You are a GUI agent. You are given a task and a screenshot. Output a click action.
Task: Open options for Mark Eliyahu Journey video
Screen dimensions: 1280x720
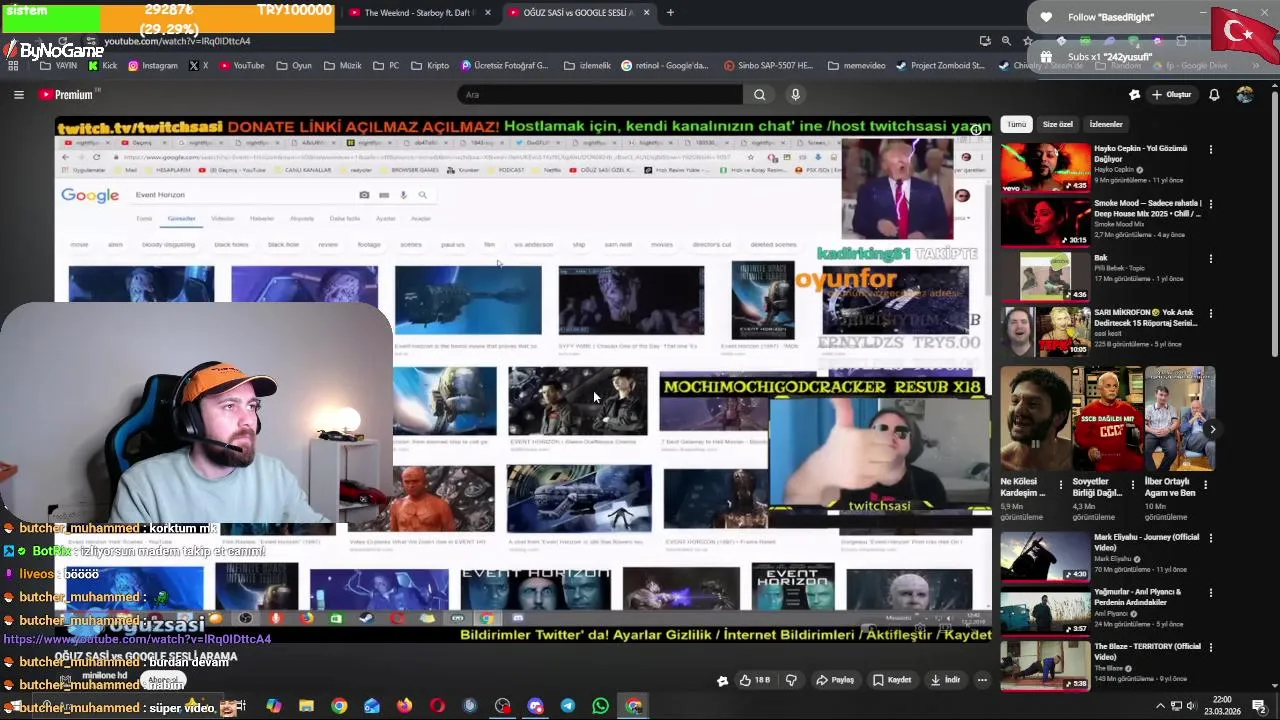pos(1211,538)
